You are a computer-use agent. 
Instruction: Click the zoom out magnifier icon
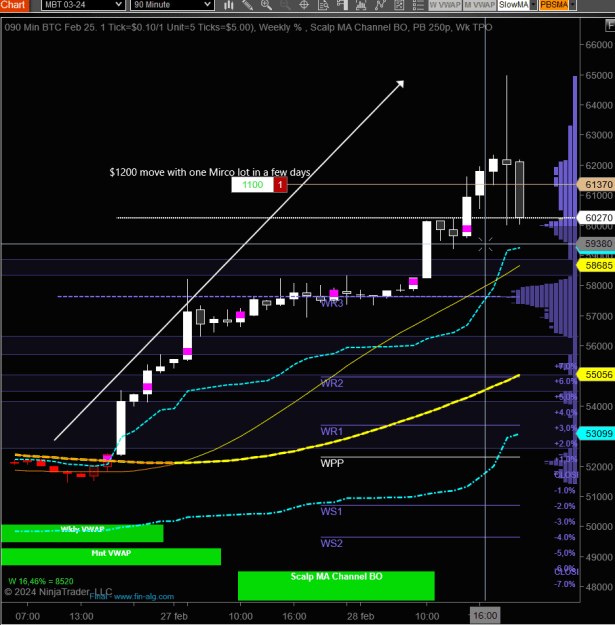pyautogui.click(x=285, y=5)
